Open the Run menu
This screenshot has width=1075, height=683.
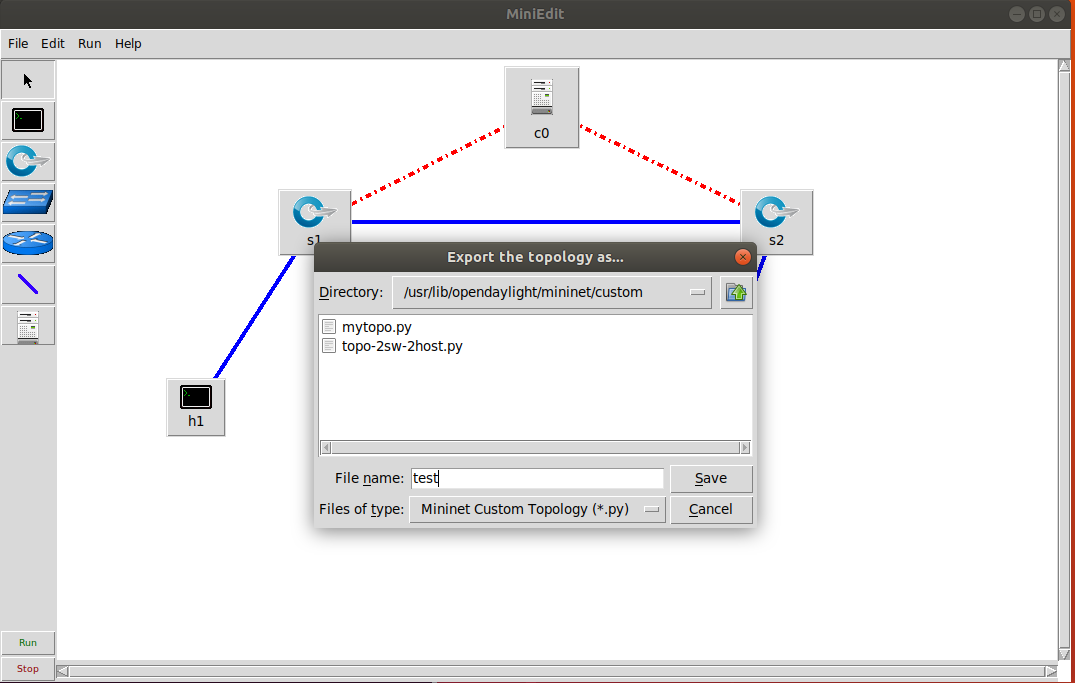coord(89,43)
